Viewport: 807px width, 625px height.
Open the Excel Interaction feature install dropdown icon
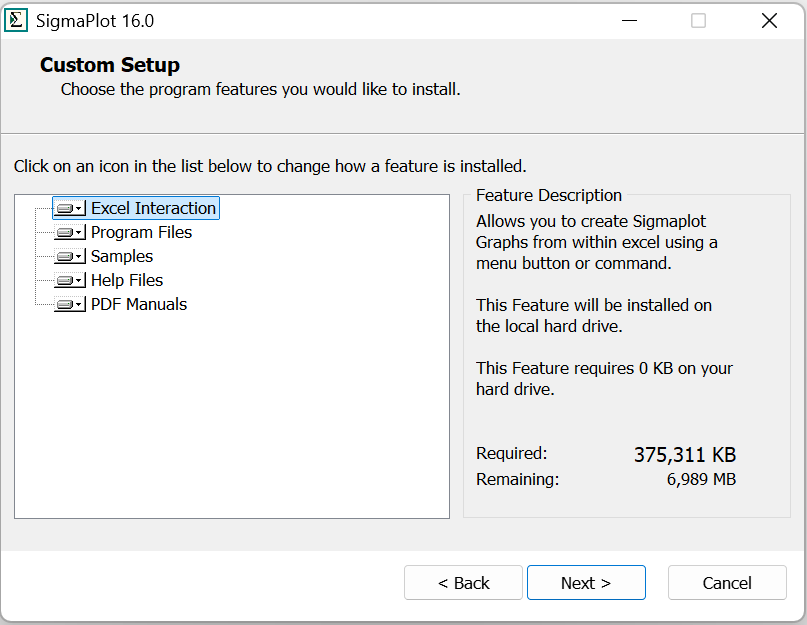(70, 208)
